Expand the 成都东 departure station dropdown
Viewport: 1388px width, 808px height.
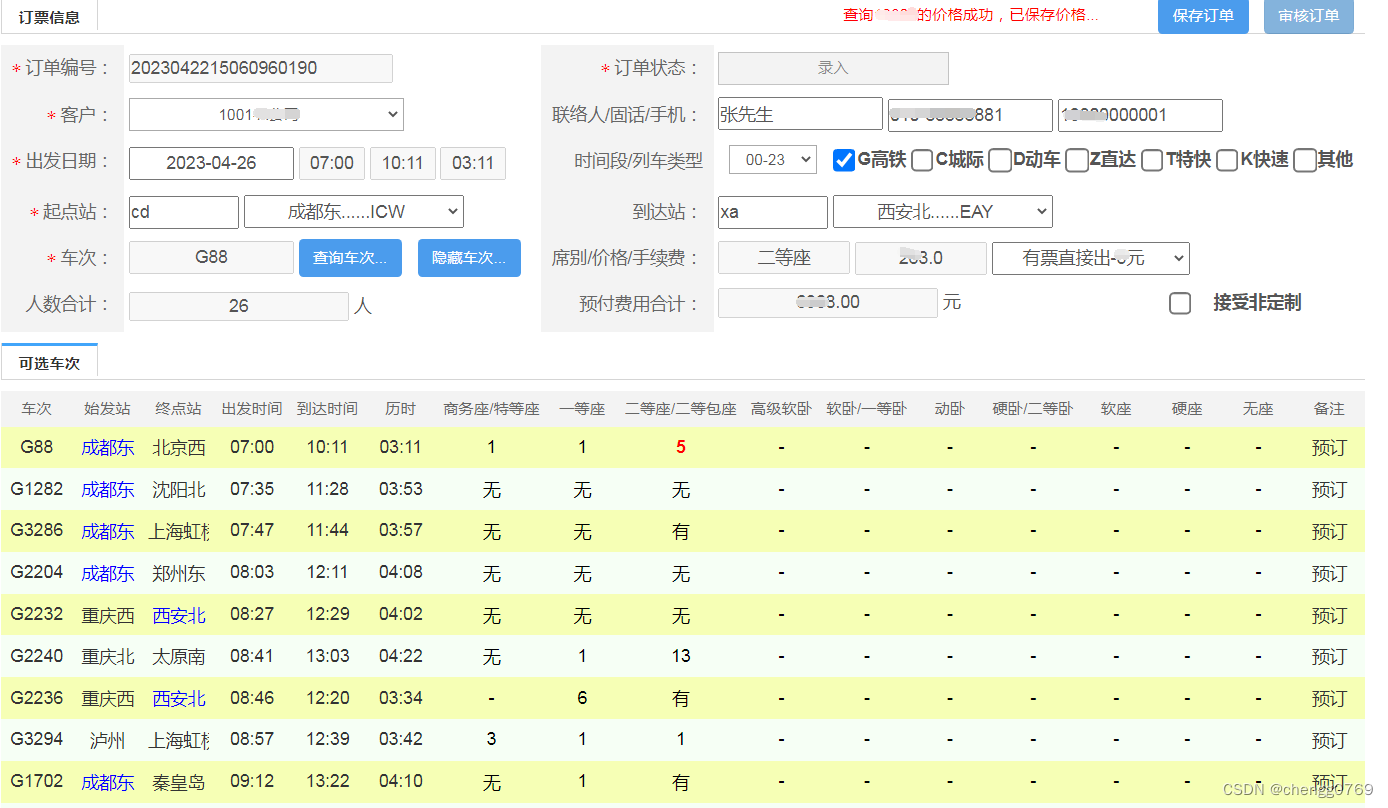354,212
